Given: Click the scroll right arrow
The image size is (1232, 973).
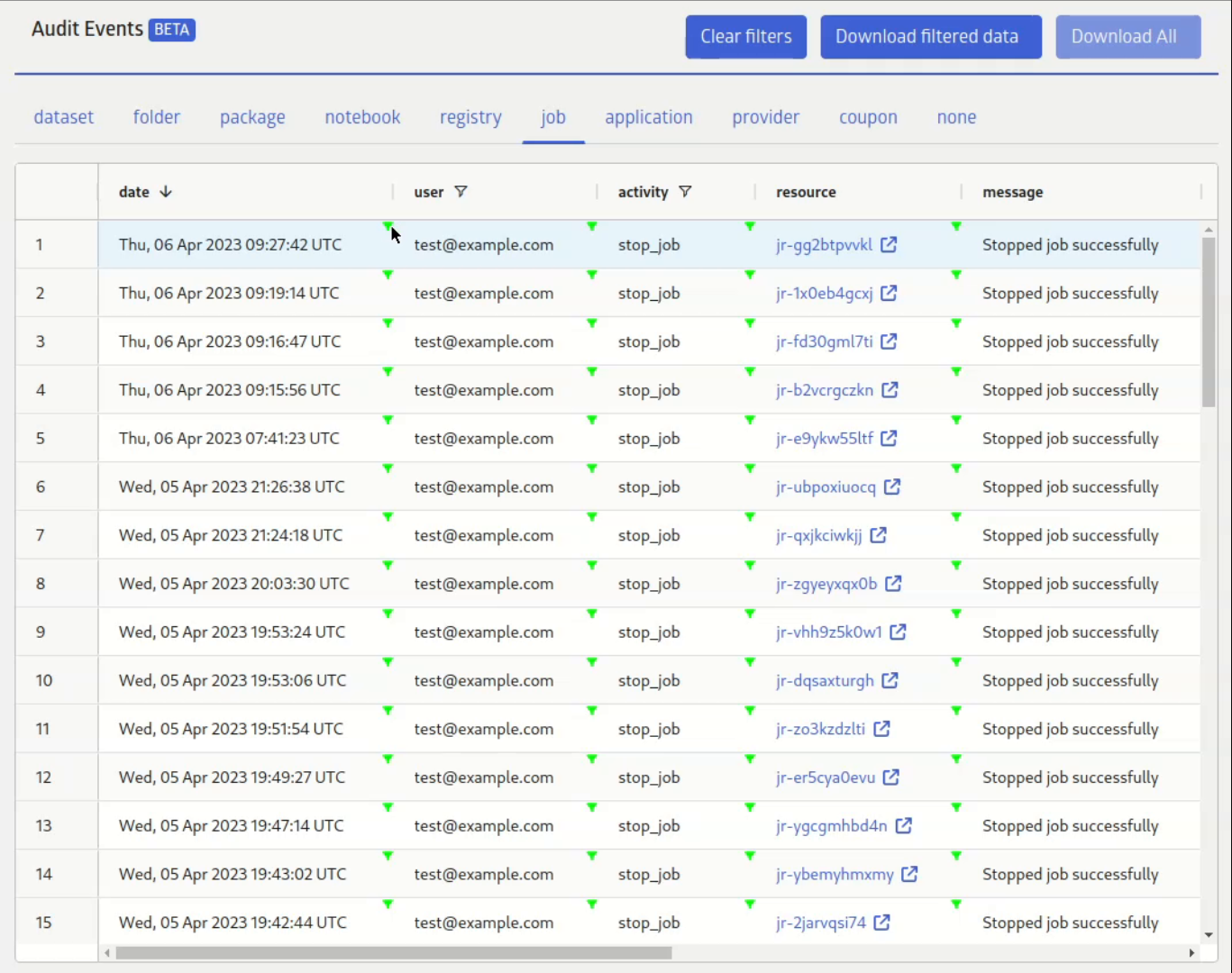Looking at the screenshot, I should [1191, 952].
